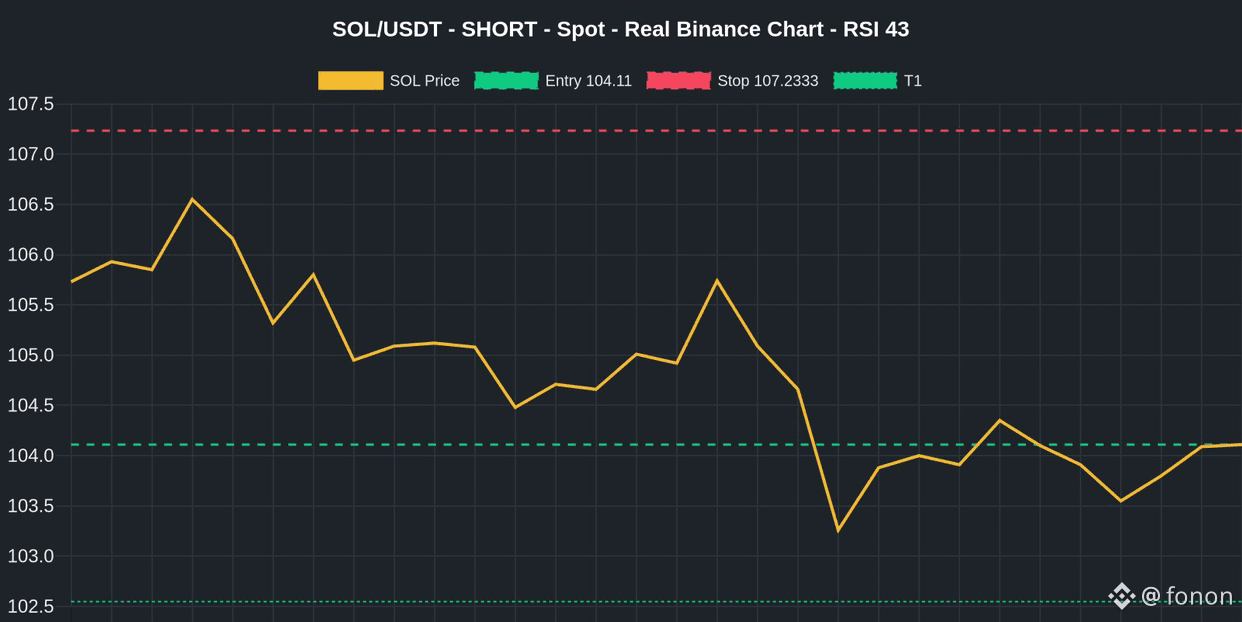This screenshot has width=1242, height=622.
Task: Click the 102.5 y-axis label
Action: click(31, 607)
